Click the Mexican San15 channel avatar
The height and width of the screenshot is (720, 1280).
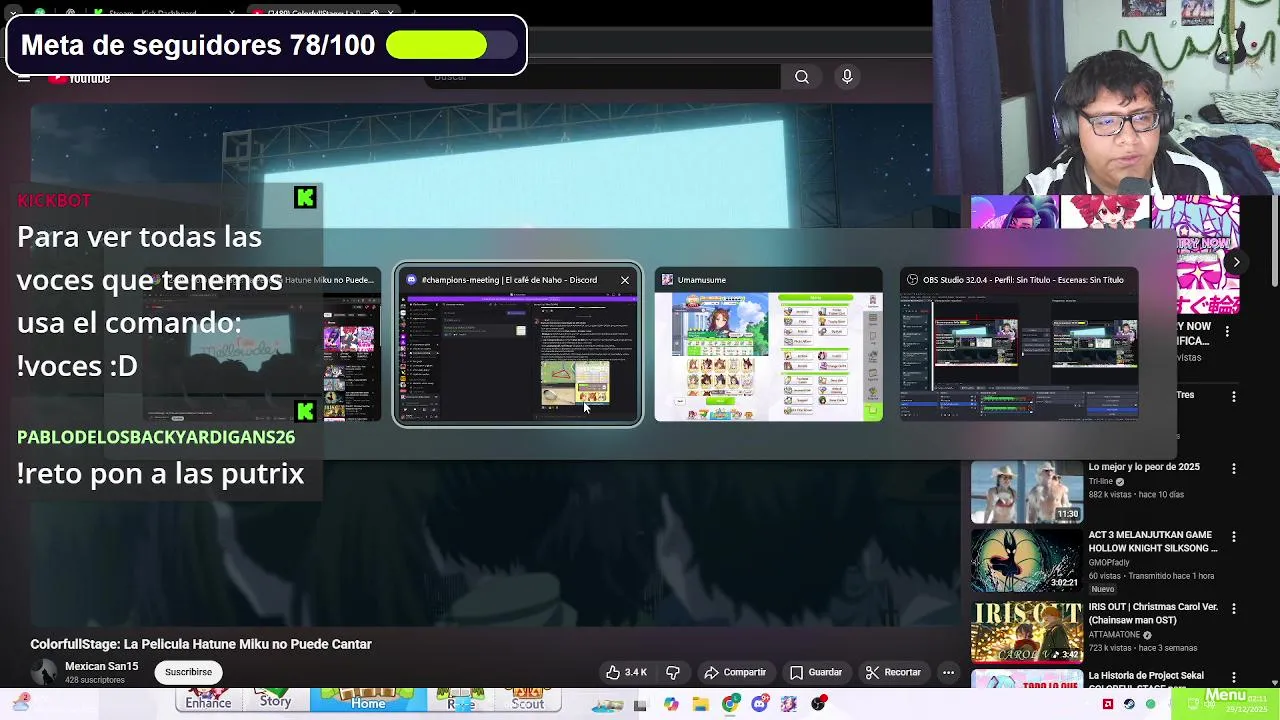coord(43,672)
